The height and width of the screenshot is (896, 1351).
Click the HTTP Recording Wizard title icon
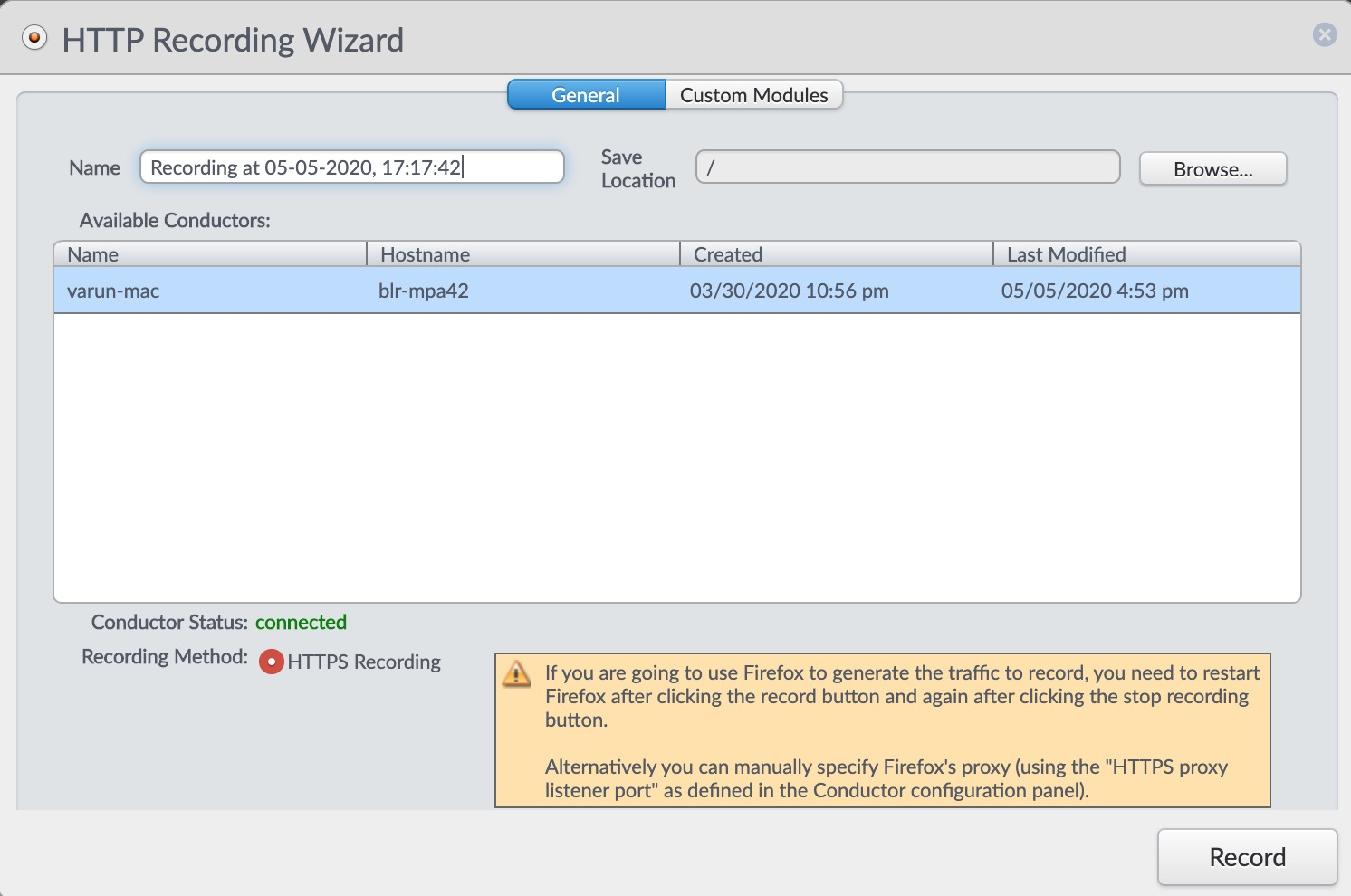coord(34,39)
